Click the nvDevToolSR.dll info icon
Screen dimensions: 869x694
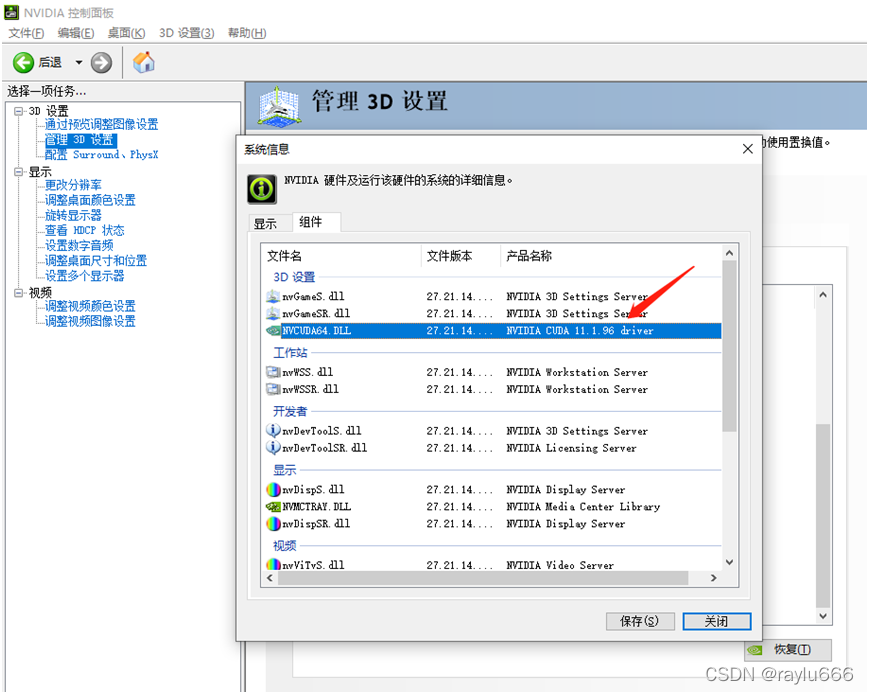pyautogui.click(x=273, y=448)
